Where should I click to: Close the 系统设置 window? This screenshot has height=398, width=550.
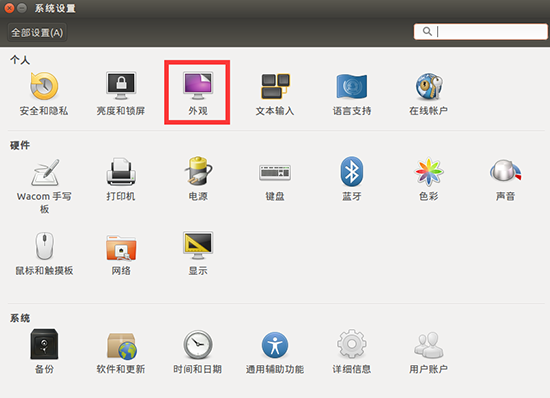[9, 8]
